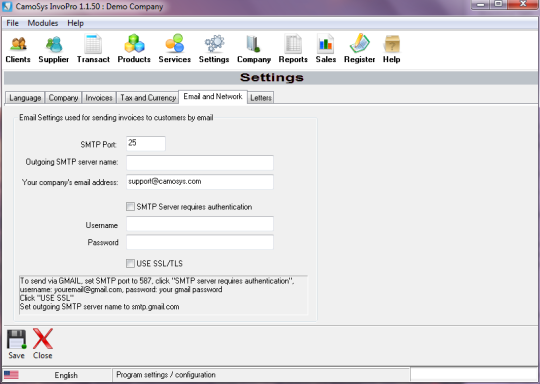Switch to the Company settings tab
The image size is (540, 384).
coord(63,98)
